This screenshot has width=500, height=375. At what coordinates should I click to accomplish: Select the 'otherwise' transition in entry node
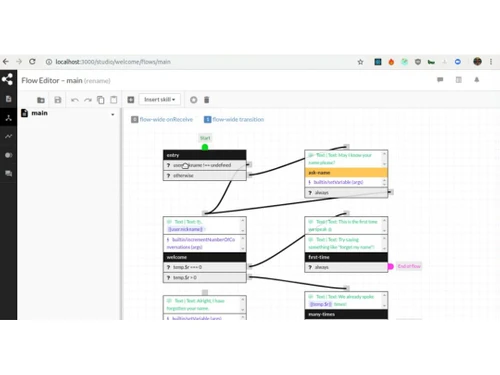tap(205, 175)
